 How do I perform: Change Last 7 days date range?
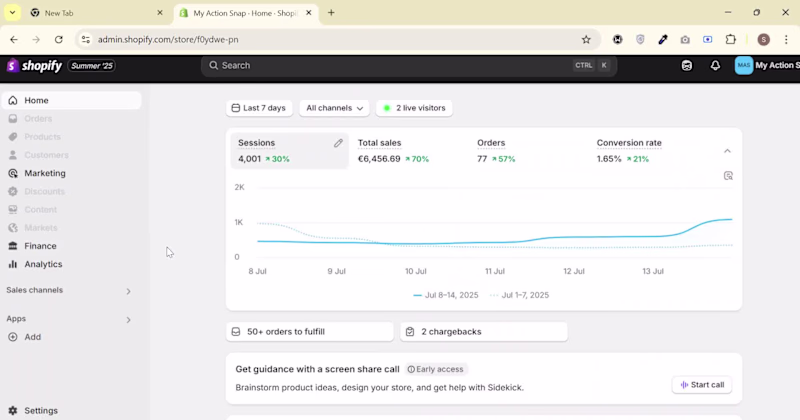tap(259, 108)
